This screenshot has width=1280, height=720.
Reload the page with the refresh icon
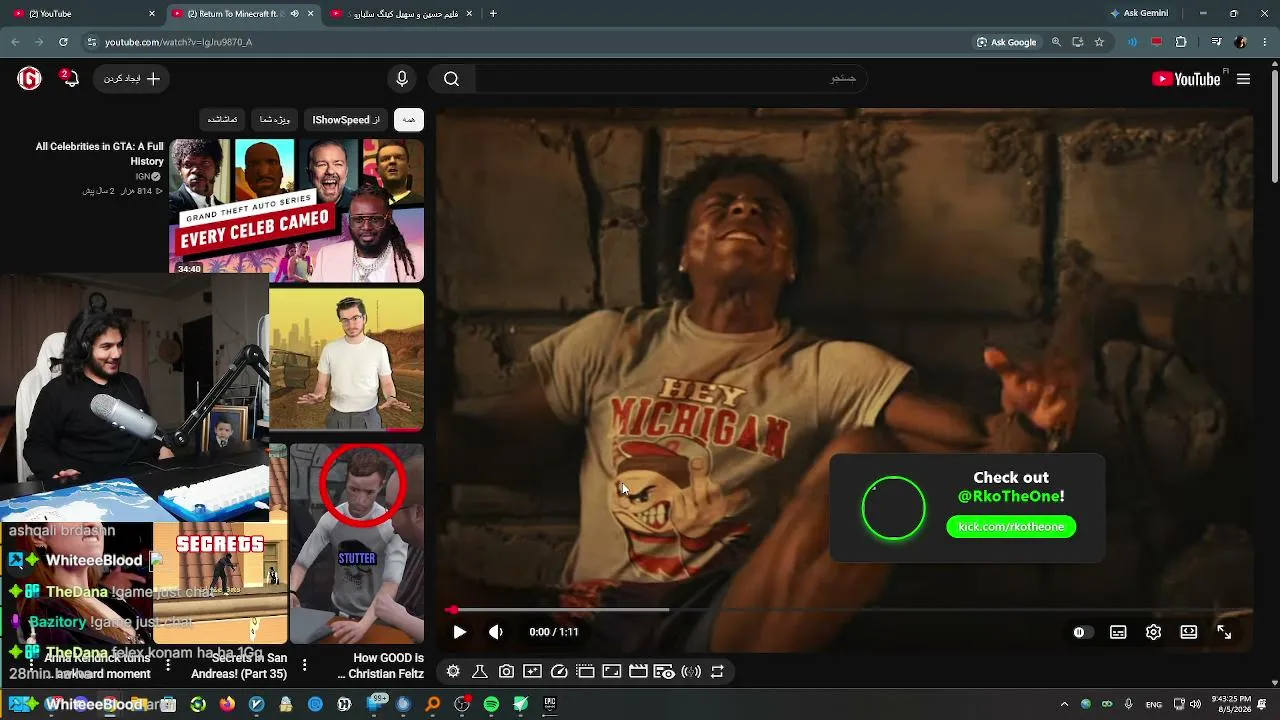click(63, 42)
